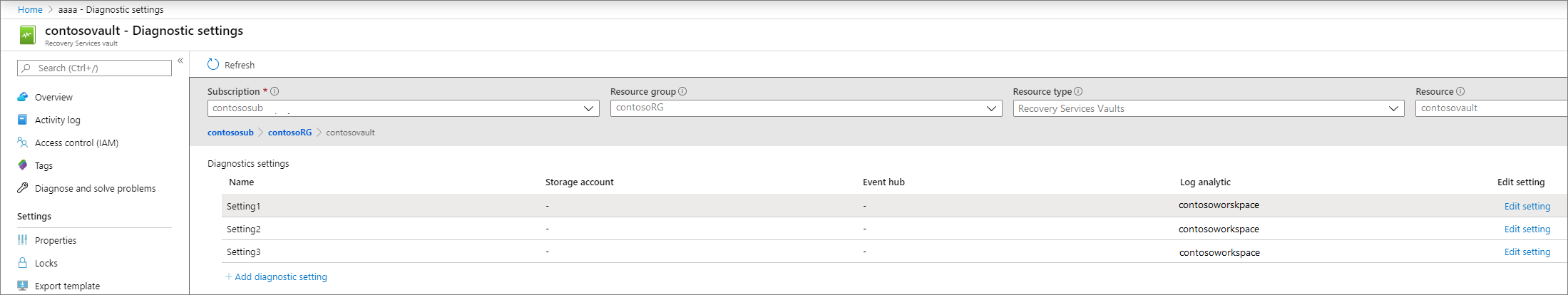This screenshot has height=295, width=1568.
Task: Click the Activity log icon
Action: [23, 120]
